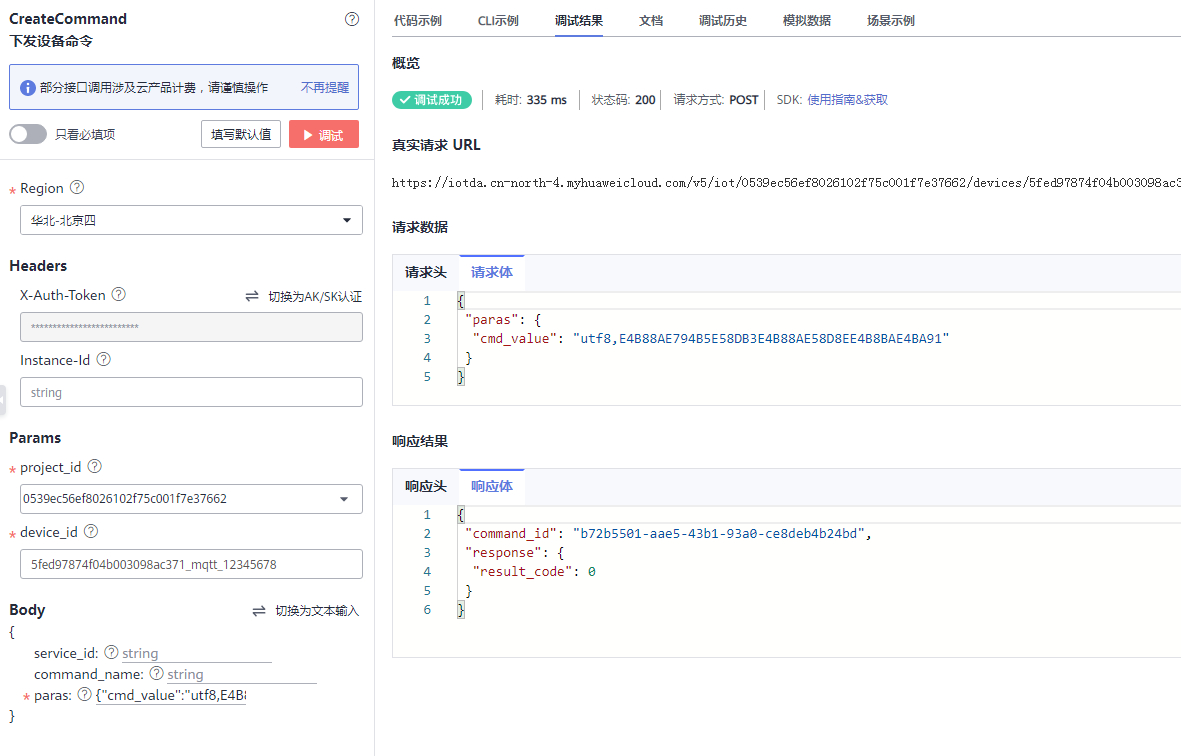Select the 调试结果 tab
The height and width of the screenshot is (756, 1181).
click(578, 20)
